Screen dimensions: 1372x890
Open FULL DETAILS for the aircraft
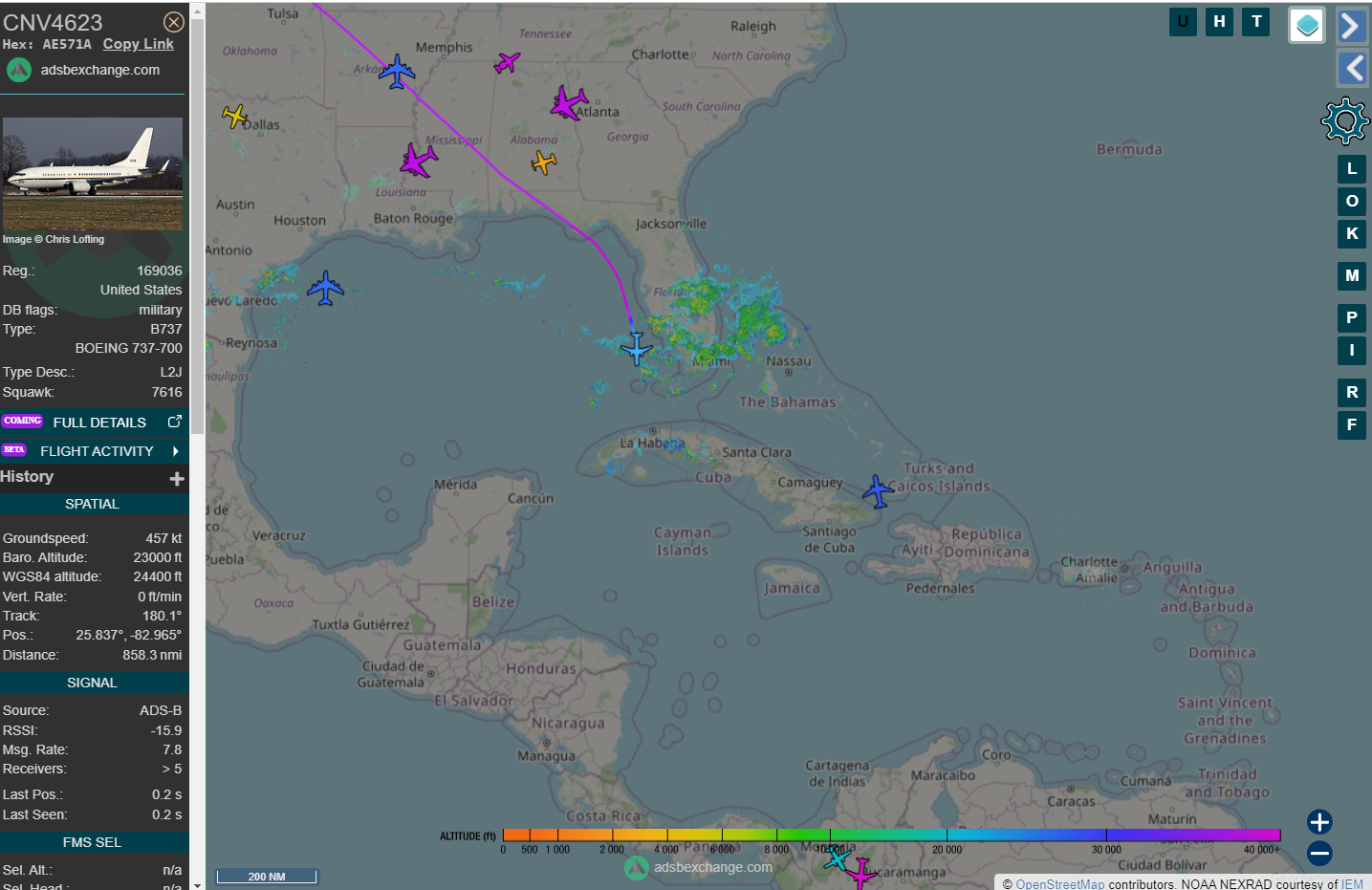click(x=99, y=423)
